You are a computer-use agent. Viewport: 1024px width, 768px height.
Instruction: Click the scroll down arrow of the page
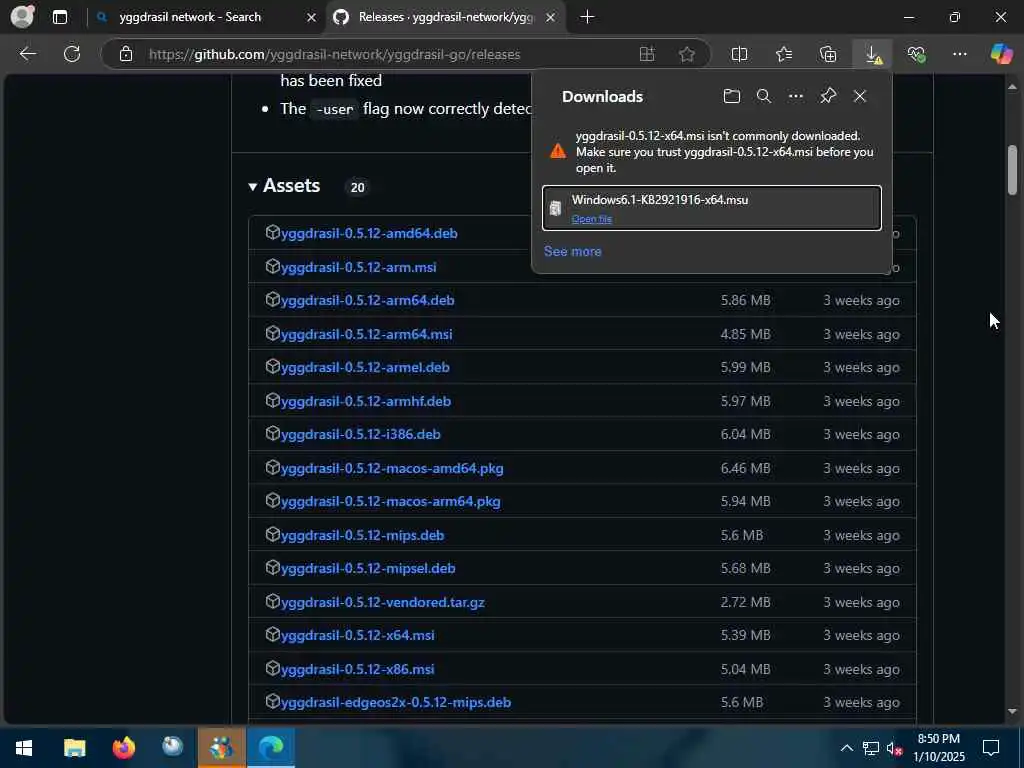click(1012, 712)
